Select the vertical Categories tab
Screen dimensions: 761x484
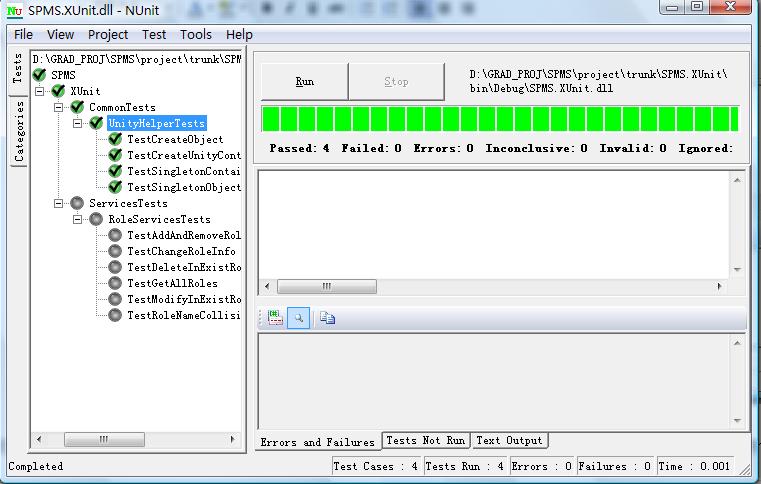[19, 131]
